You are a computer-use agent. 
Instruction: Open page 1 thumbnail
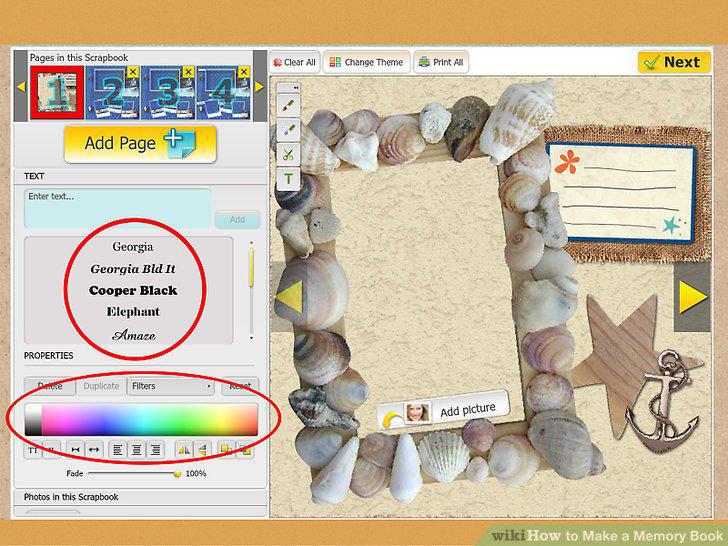coord(57,92)
